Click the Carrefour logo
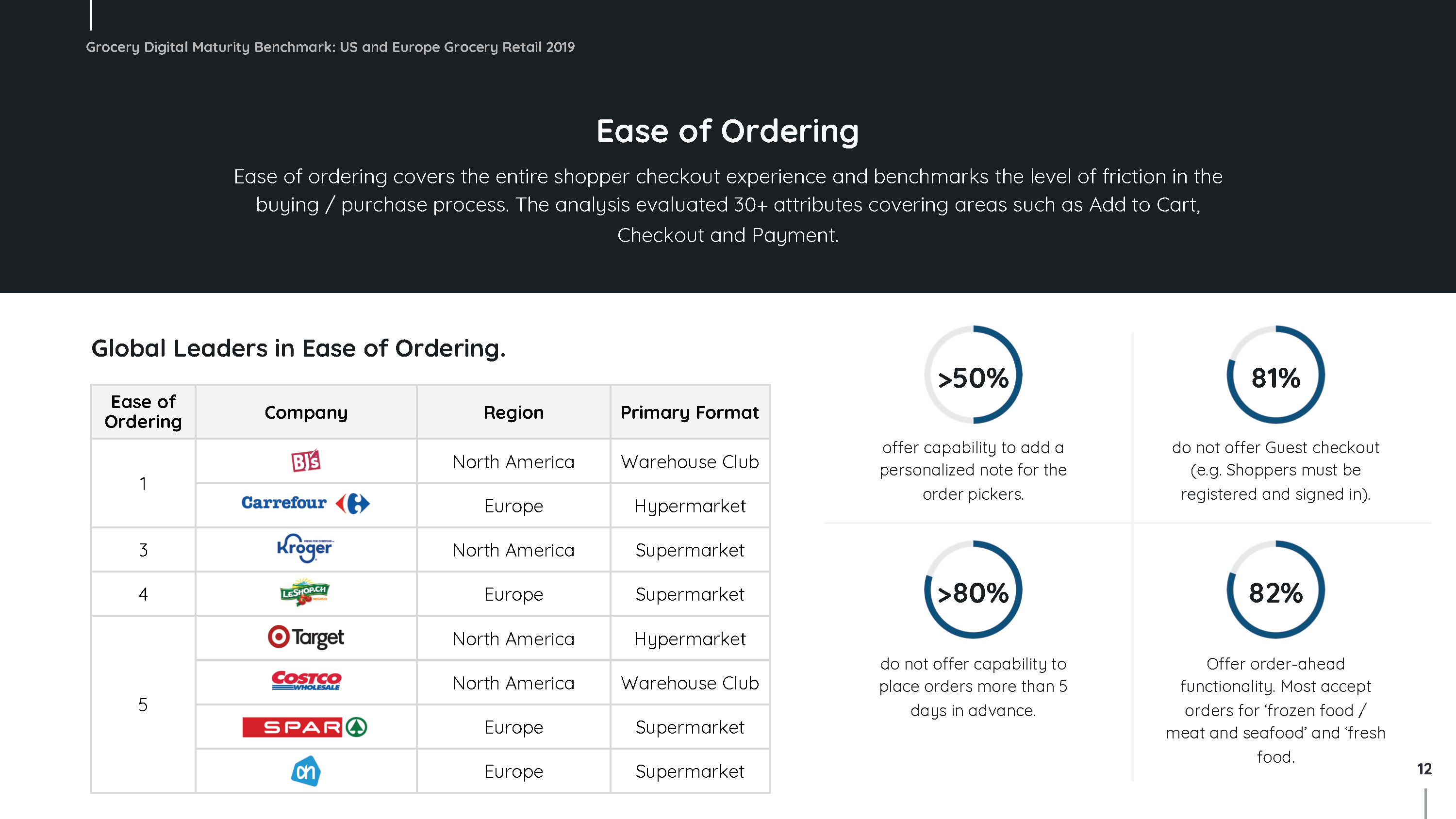 coord(306,503)
